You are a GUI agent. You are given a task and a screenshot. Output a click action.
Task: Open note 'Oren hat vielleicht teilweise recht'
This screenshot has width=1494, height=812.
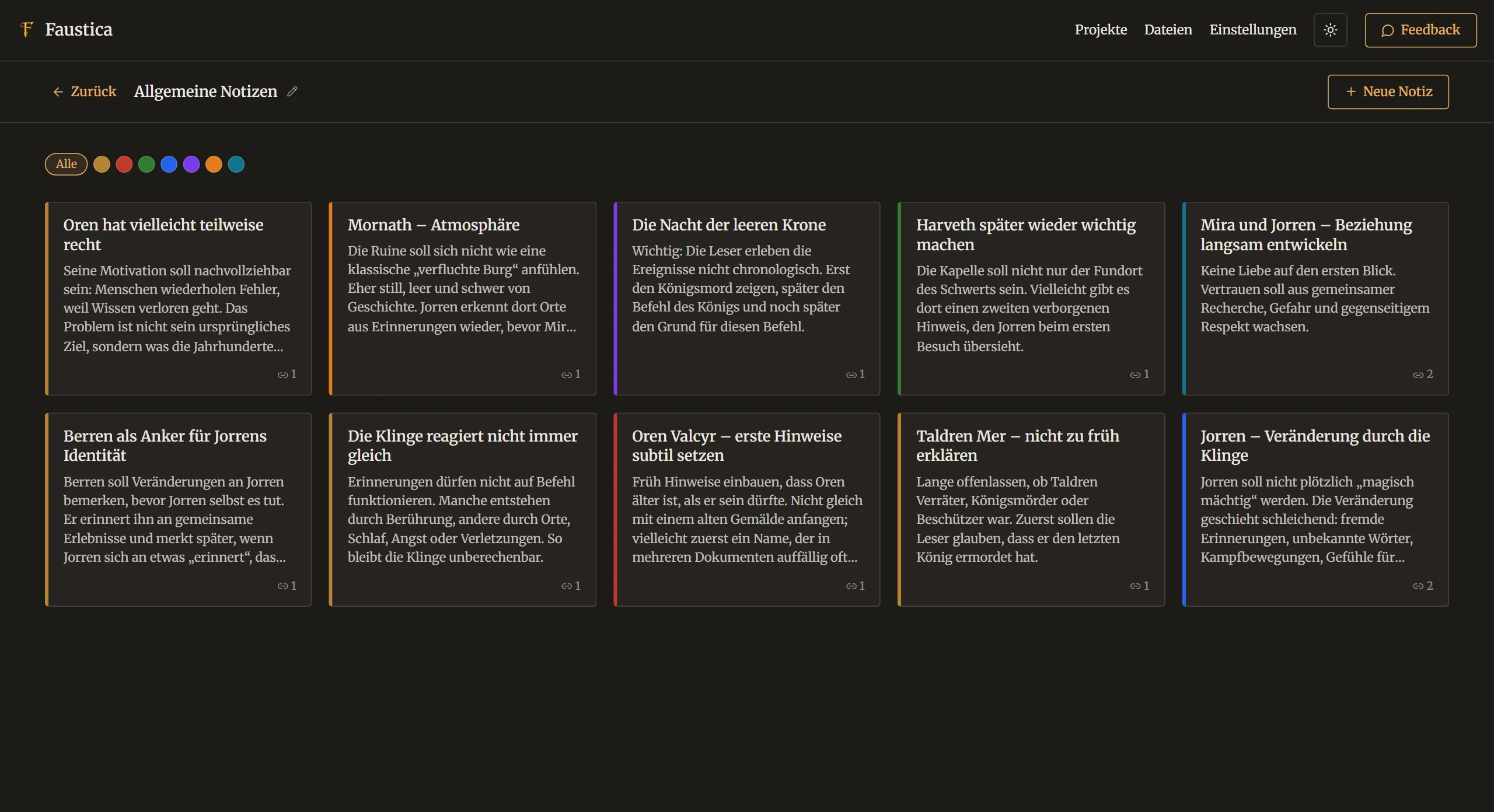pos(178,298)
